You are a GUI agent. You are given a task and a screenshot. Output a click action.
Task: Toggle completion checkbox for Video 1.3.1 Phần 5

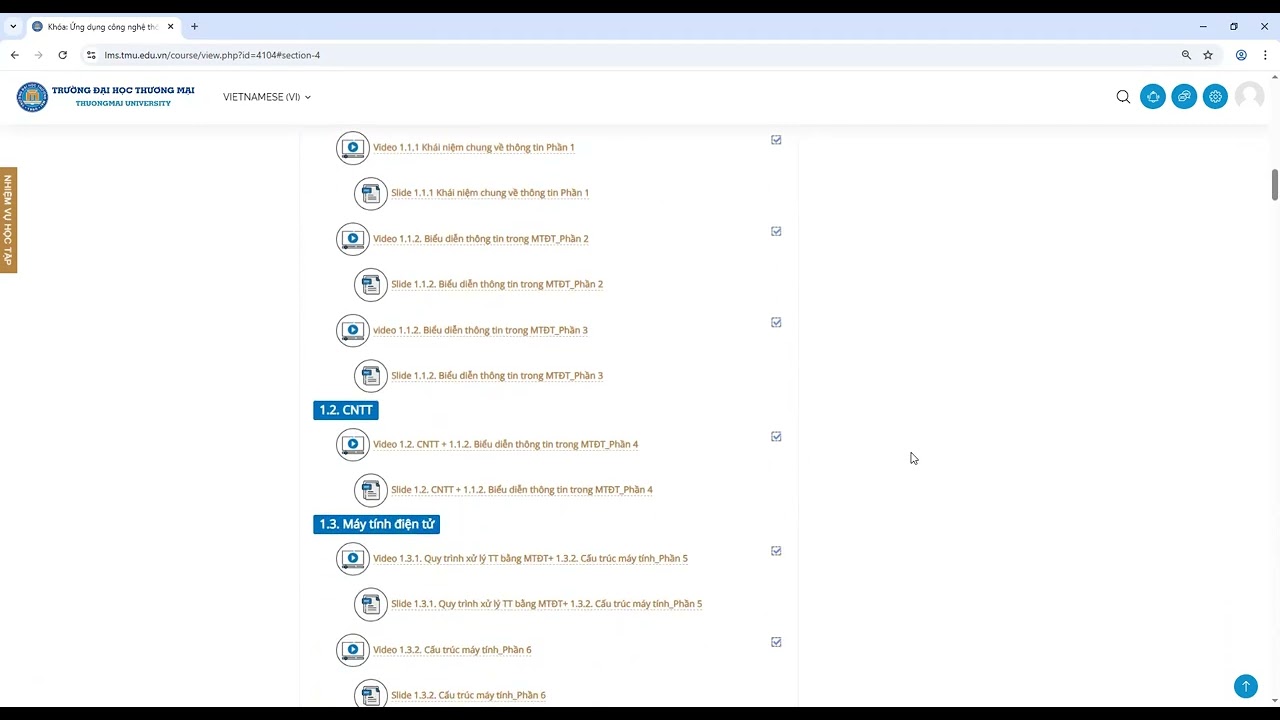pyautogui.click(x=776, y=551)
